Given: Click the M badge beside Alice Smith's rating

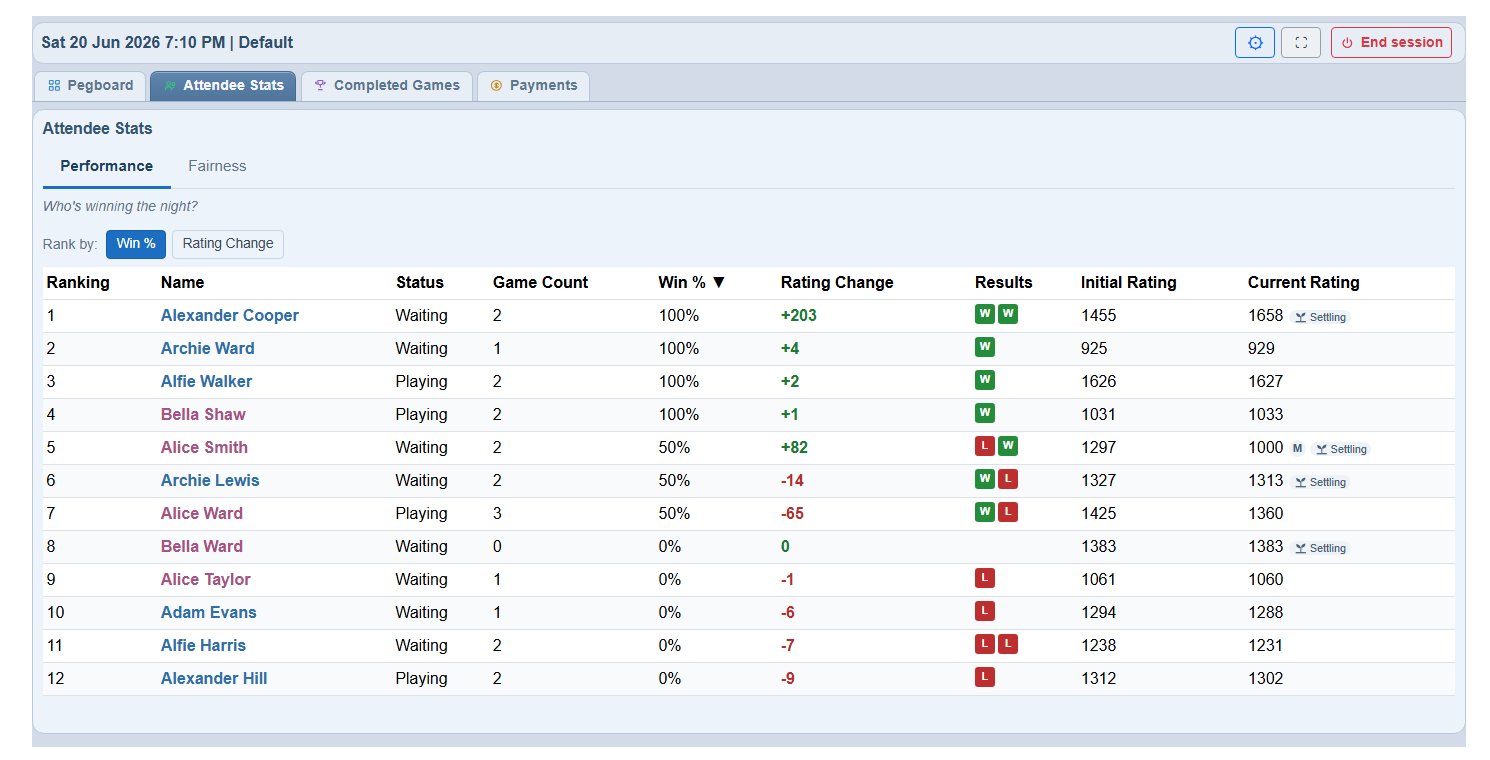Looking at the screenshot, I should pos(1297,449).
